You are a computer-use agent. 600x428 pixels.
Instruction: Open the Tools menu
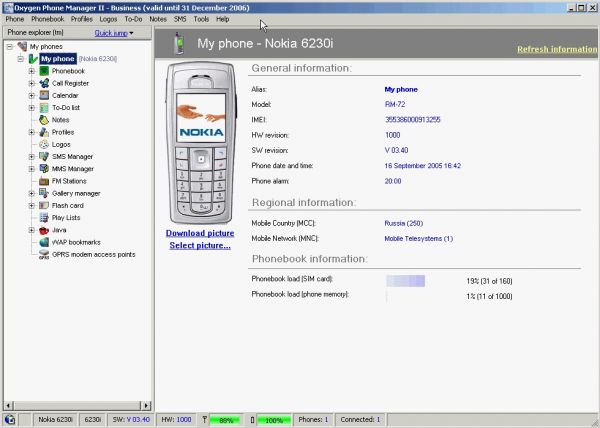coord(201,19)
